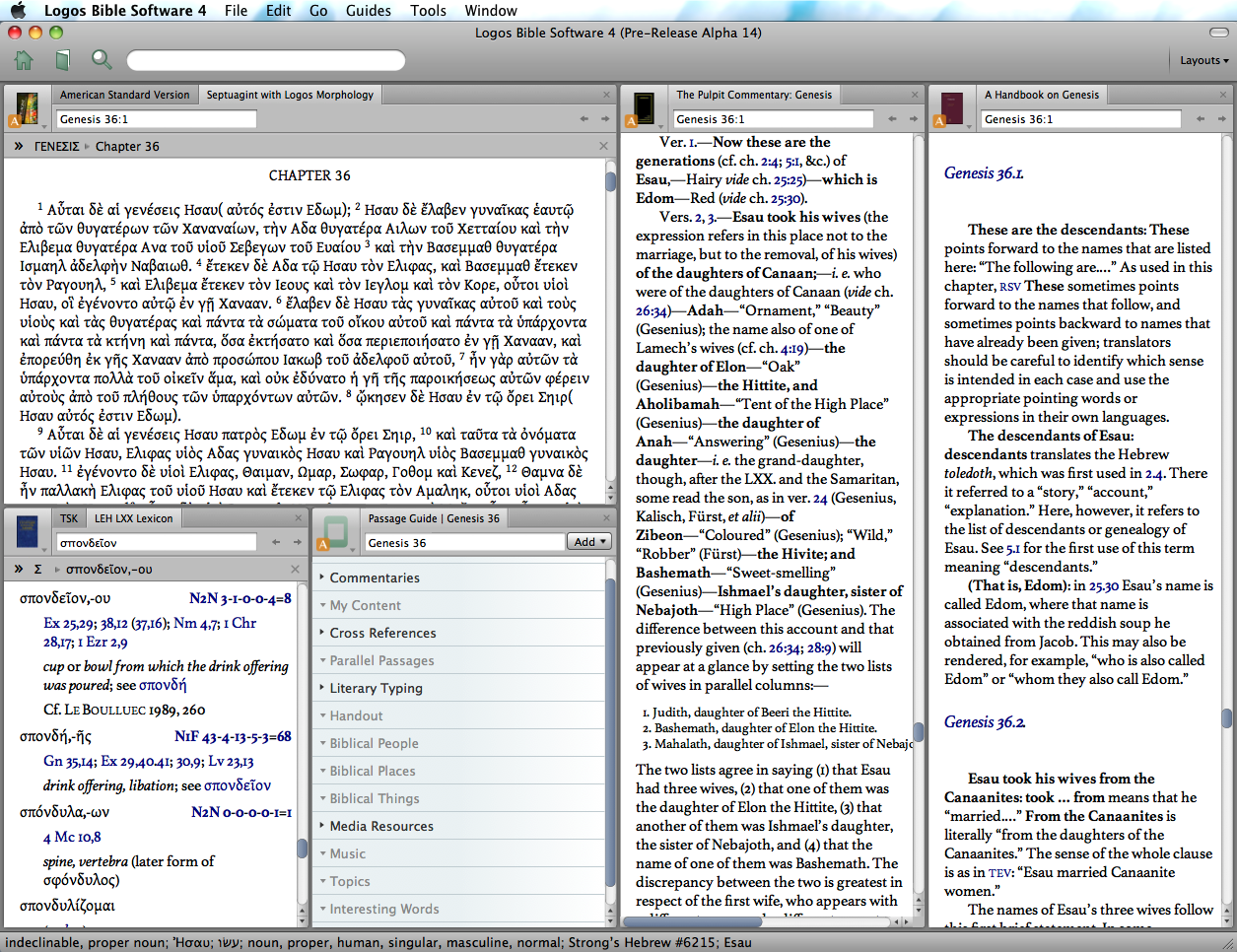Go back in Handbook on Genesis history
Viewport: 1237px width, 952px height.
1201,119
